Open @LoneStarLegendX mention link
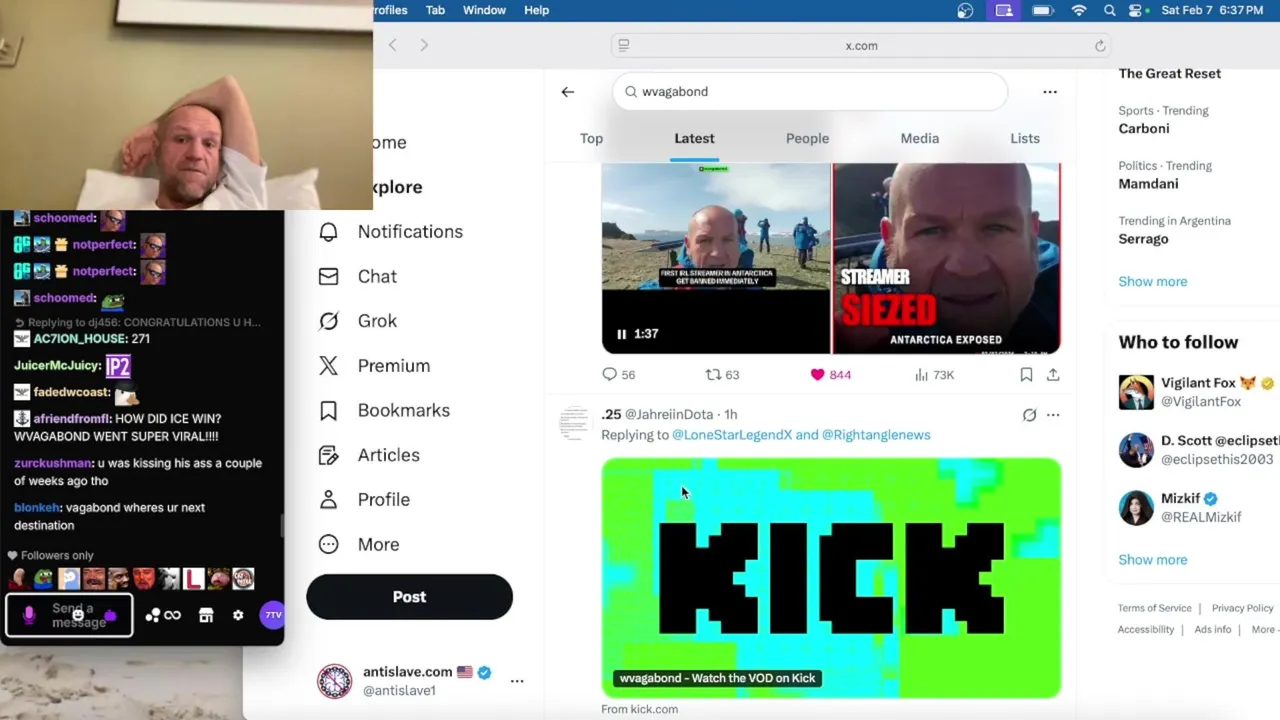 click(732, 435)
